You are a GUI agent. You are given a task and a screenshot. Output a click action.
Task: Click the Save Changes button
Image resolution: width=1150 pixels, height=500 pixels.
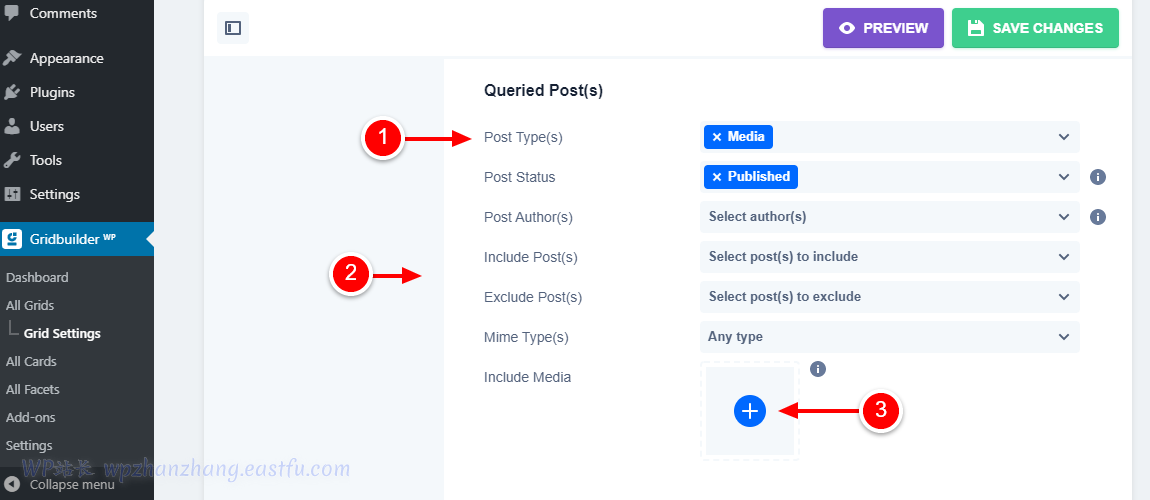coord(1035,28)
